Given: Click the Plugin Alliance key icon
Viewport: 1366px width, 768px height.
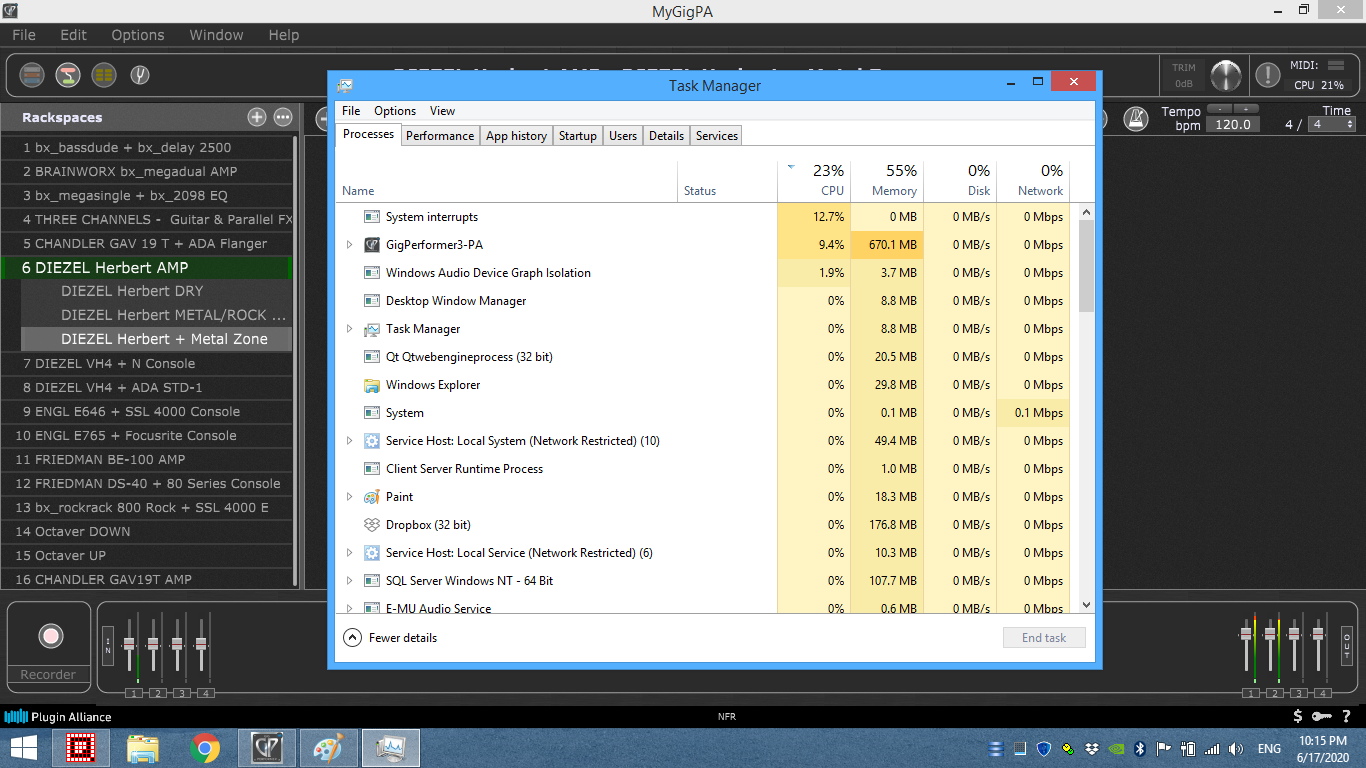Looking at the screenshot, I should tap(1322, 716).
